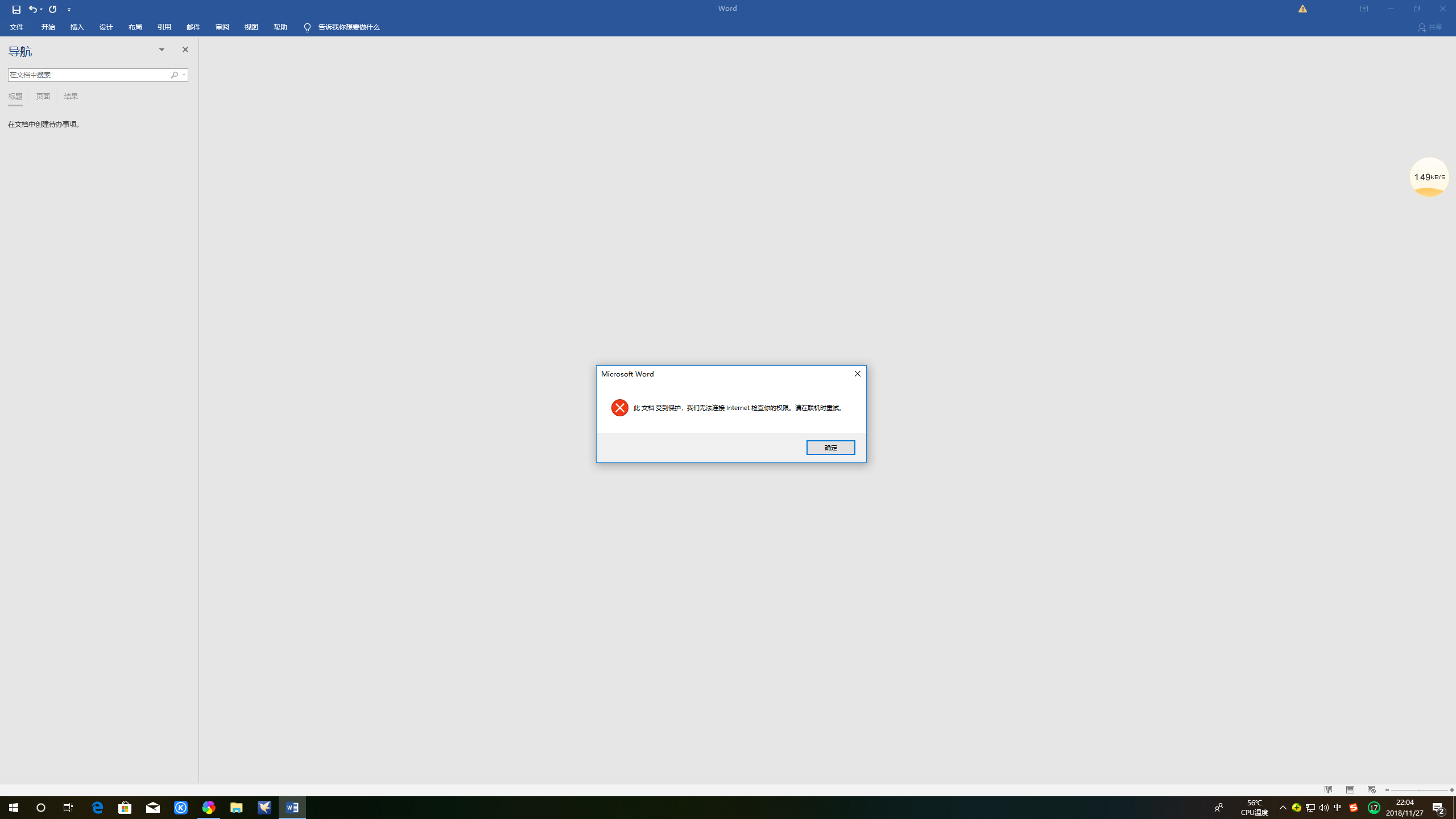
Task: Click the 56℃ CPU温度 taskbar readout
Action: [1254, 808]
